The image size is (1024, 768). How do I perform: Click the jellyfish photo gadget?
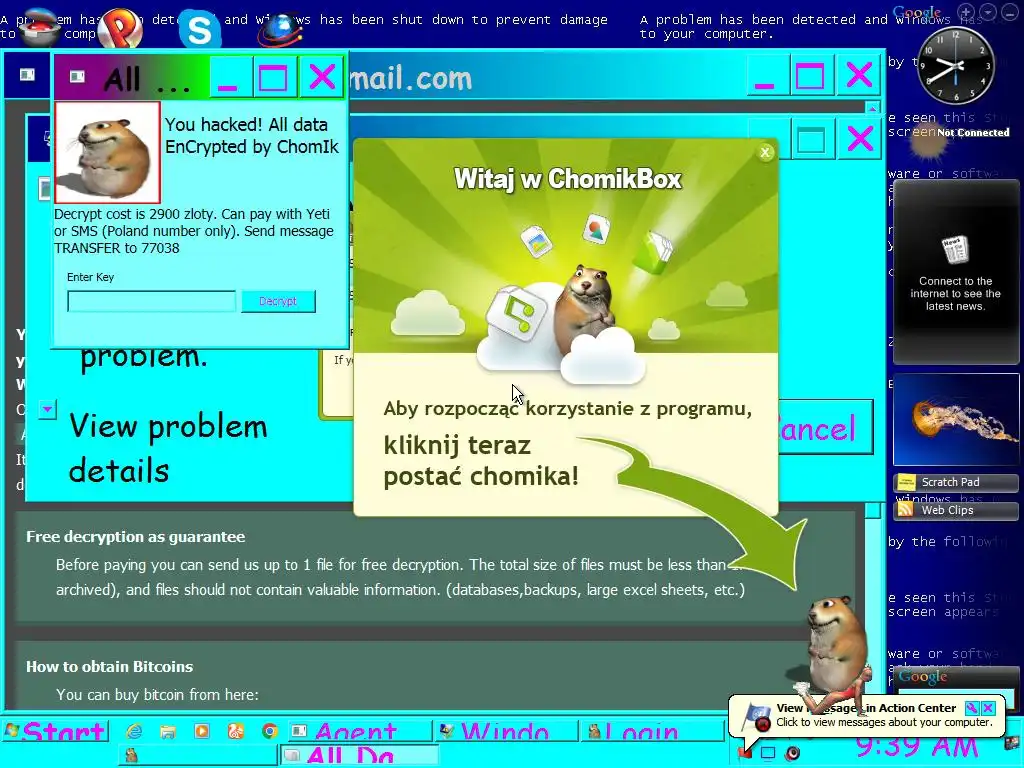pos(955,419)
